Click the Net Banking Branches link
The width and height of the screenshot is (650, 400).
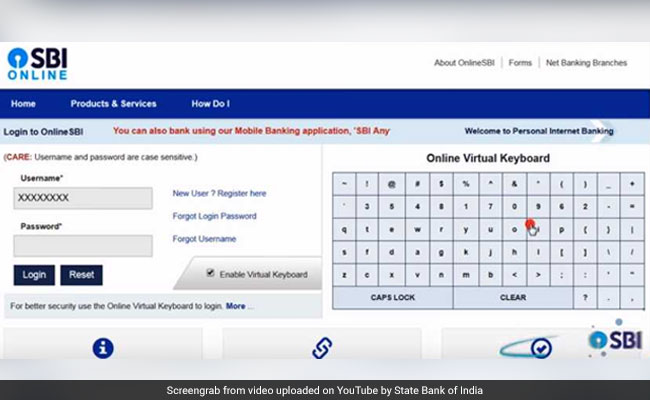click(x=586, y=63)
